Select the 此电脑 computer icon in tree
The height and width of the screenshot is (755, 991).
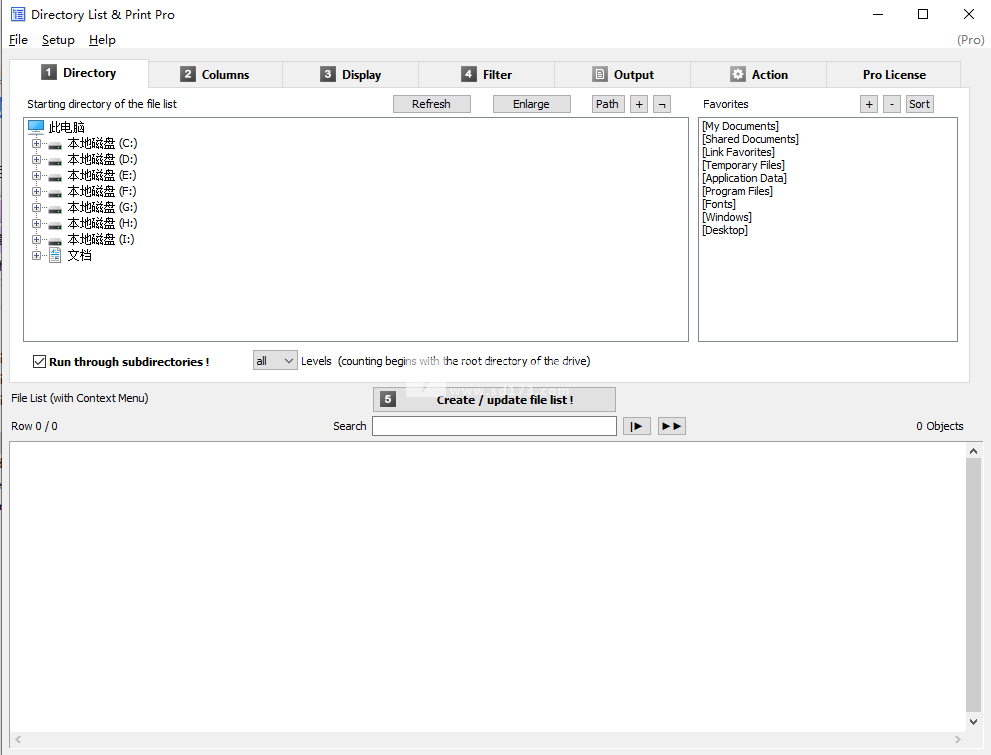click(36, 127)
